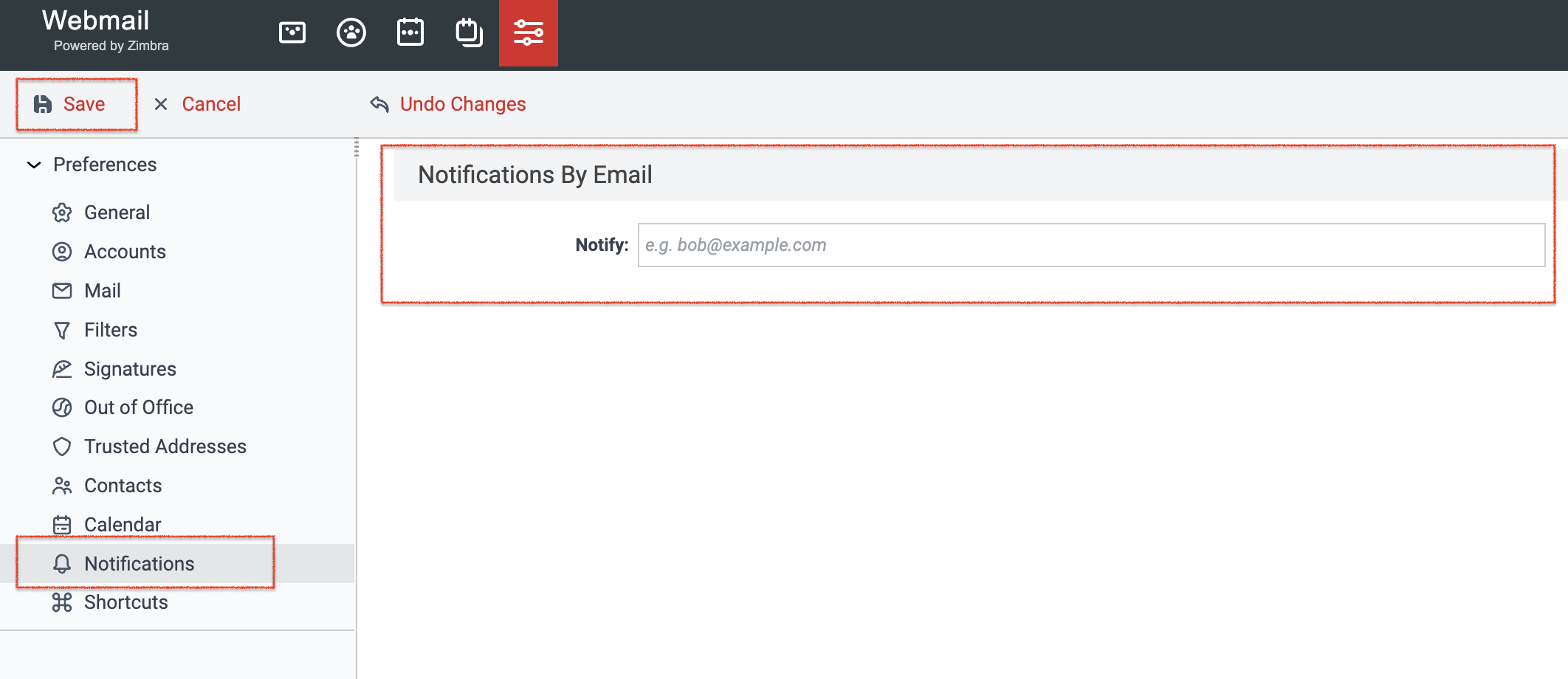Open Accounts preferences

click(109, 252)
